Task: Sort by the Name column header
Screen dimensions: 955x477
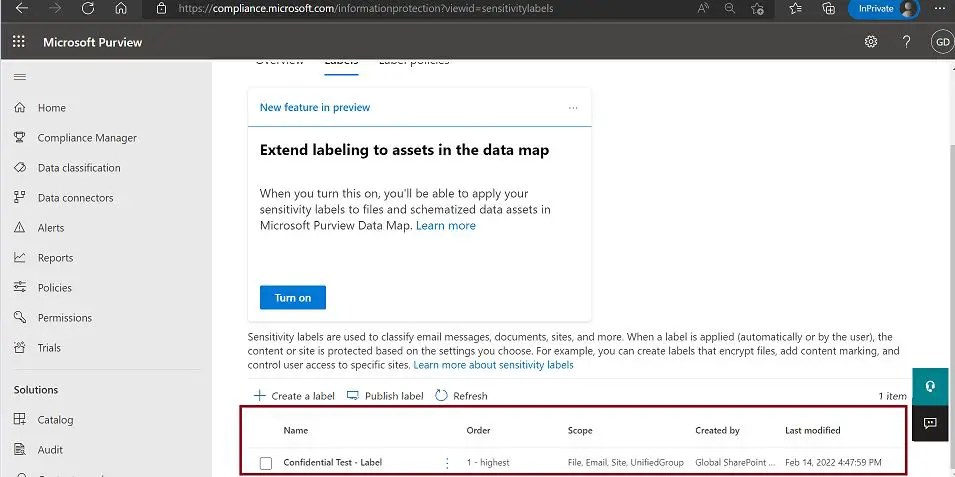Action: 296,430
